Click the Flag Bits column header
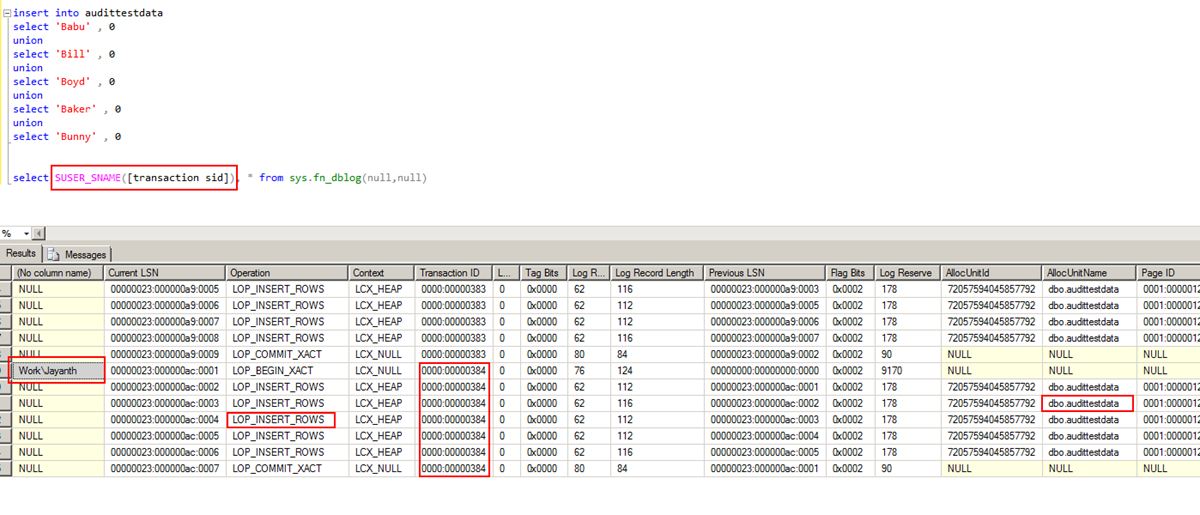The image size is (1200, 515). click(851, 272)
